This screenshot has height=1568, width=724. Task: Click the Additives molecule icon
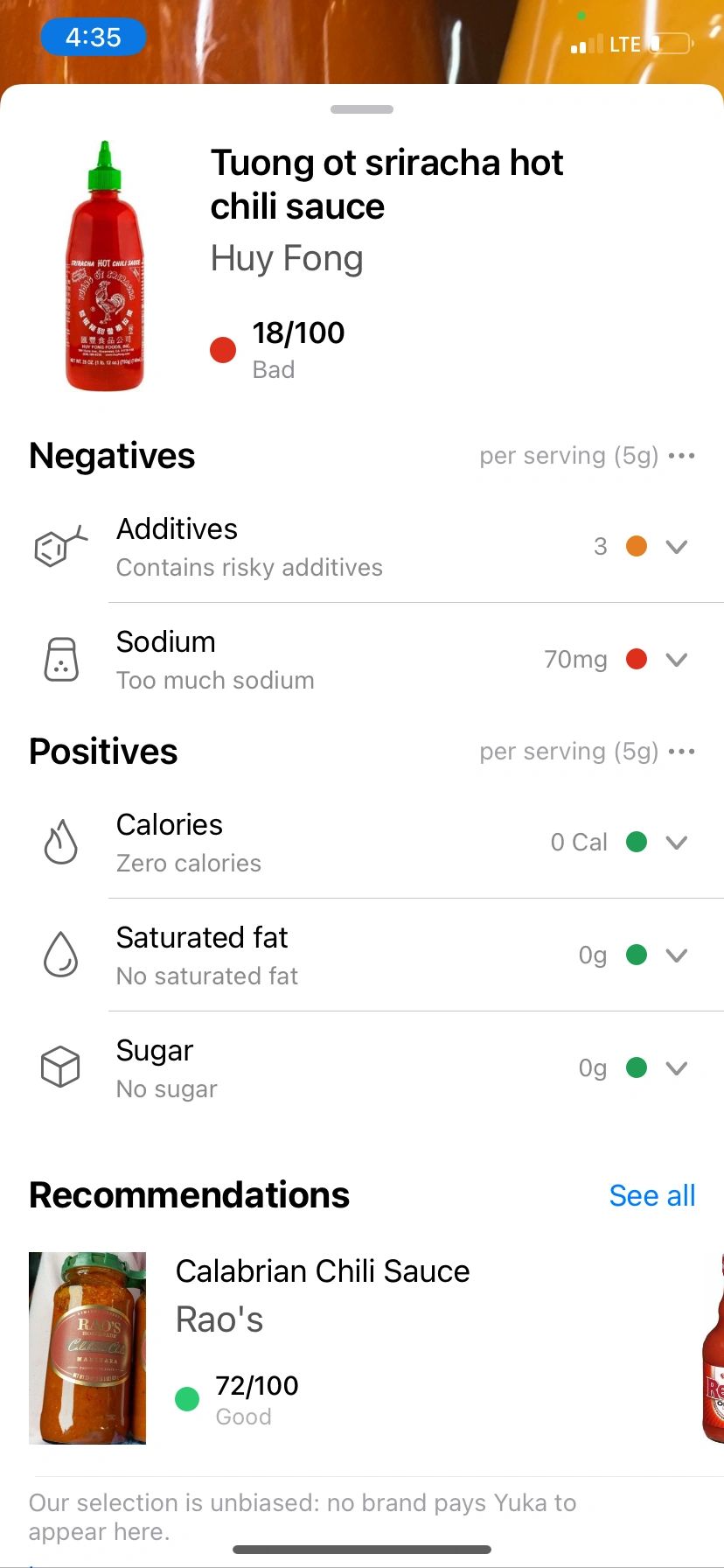pyautogui.click(x=59, y=547)
